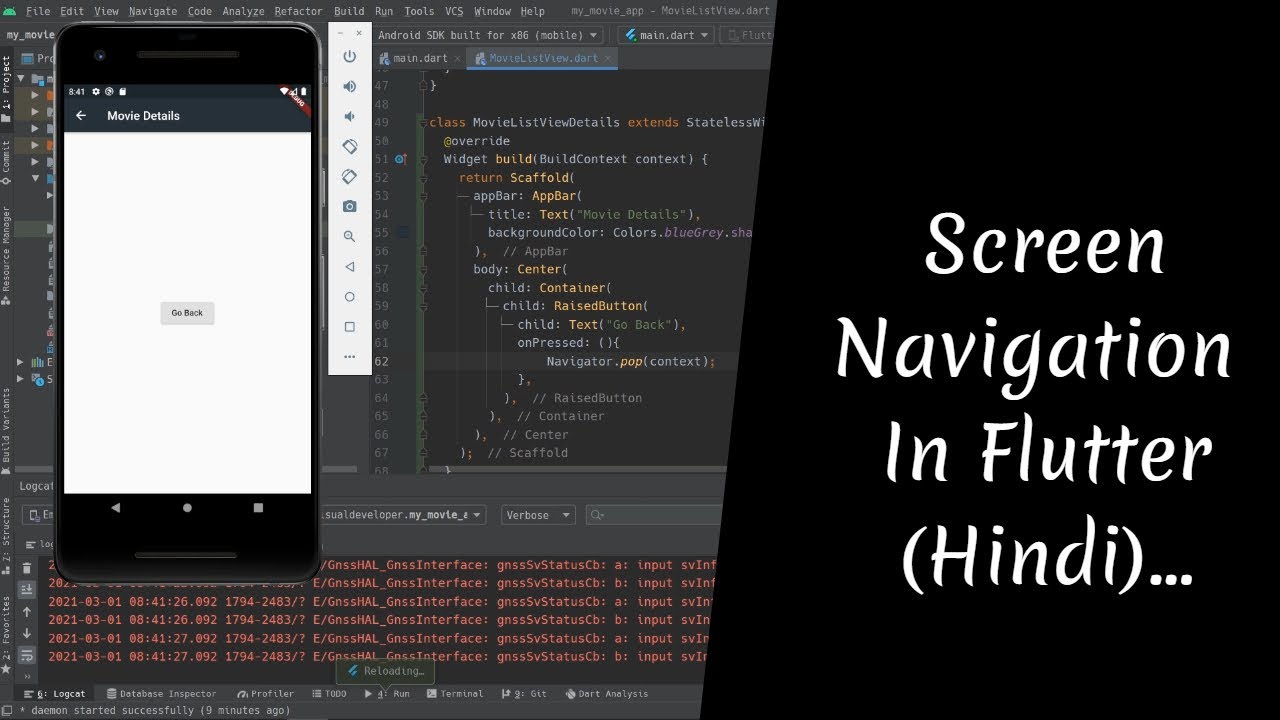
Task: Click the color swatch on line 55 gutter
Action: (403, 232)
